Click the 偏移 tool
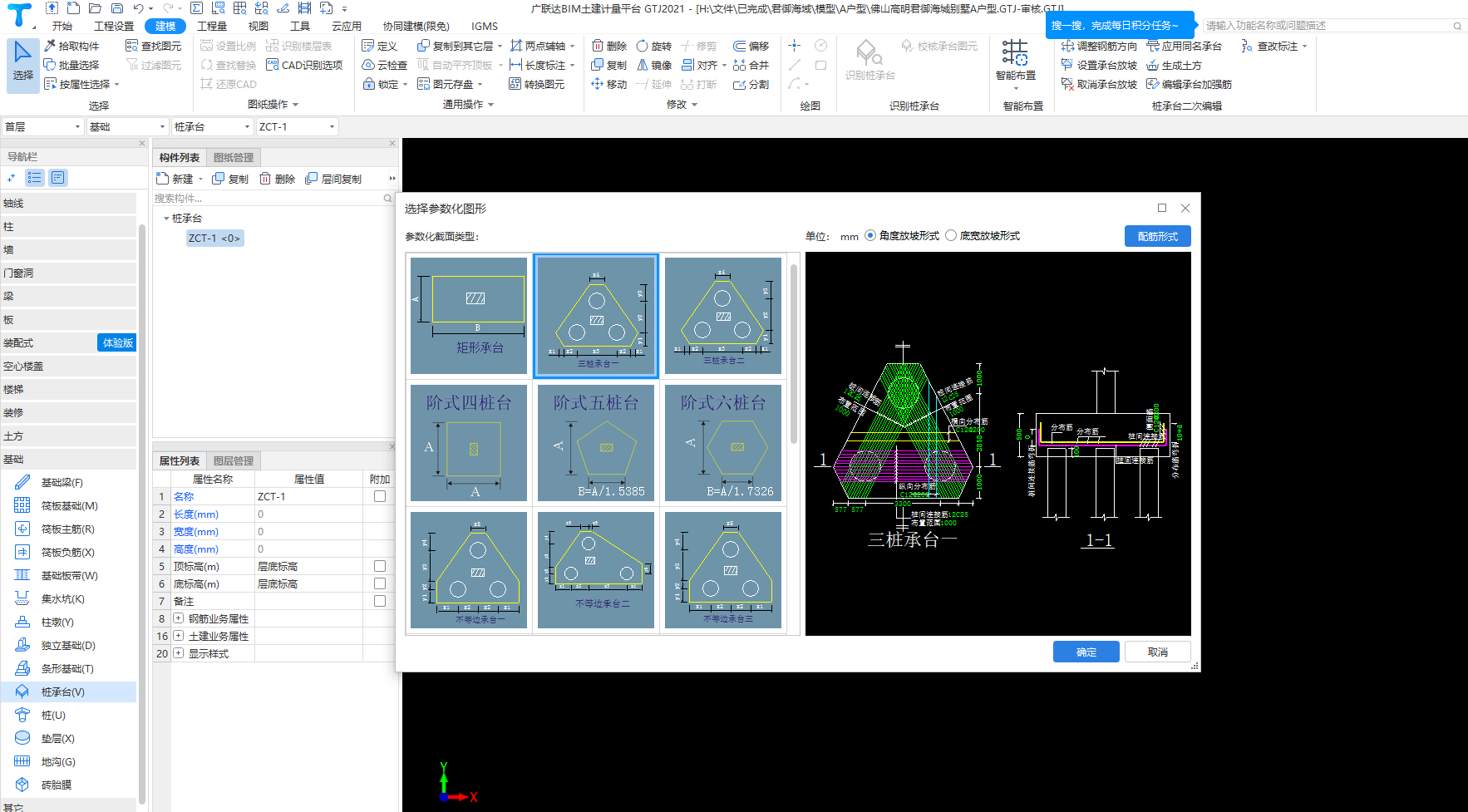The height and width of the screenshot is (812, 1468). coord(751,46)
